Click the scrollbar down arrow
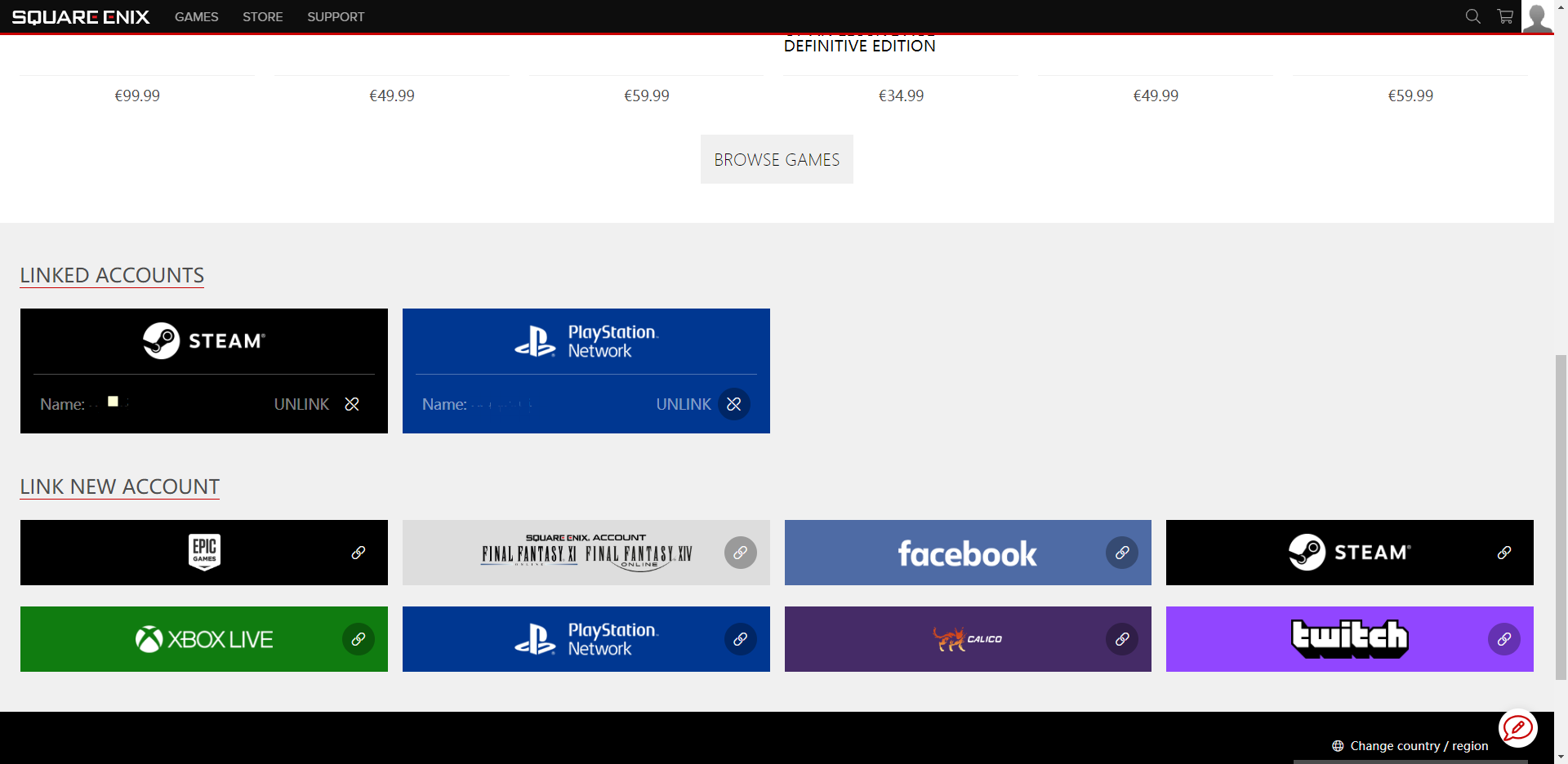The height and width of the screenshot is (764, 1568). [x=1561, y=757]
